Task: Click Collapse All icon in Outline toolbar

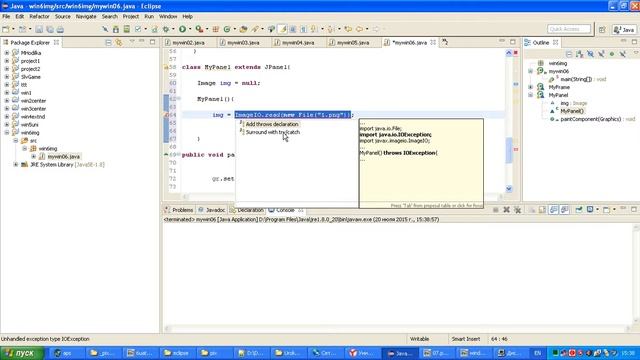Action: [x=569, y=54]
